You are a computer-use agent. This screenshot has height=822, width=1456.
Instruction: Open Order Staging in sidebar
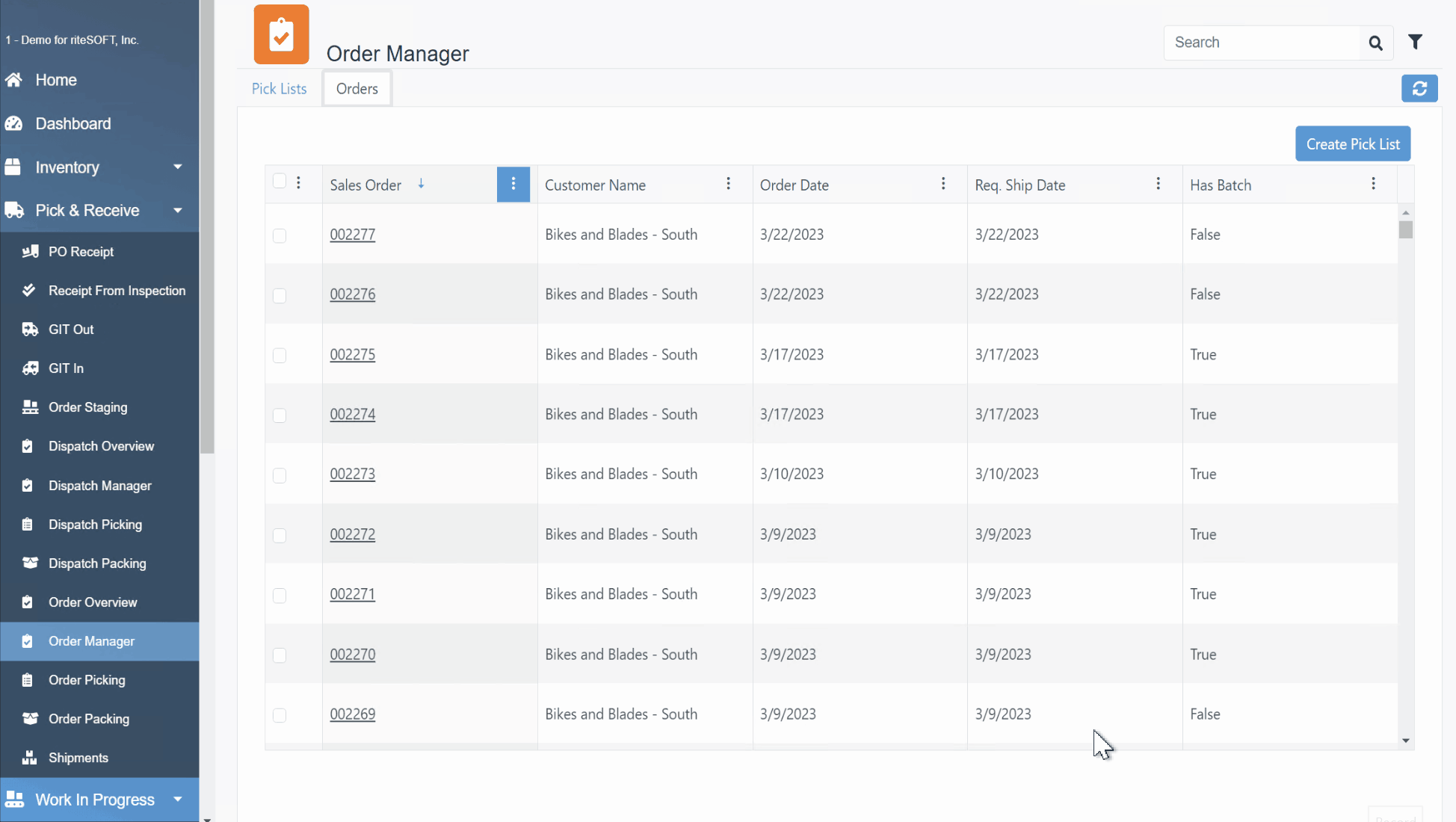[x=100, y=407]
